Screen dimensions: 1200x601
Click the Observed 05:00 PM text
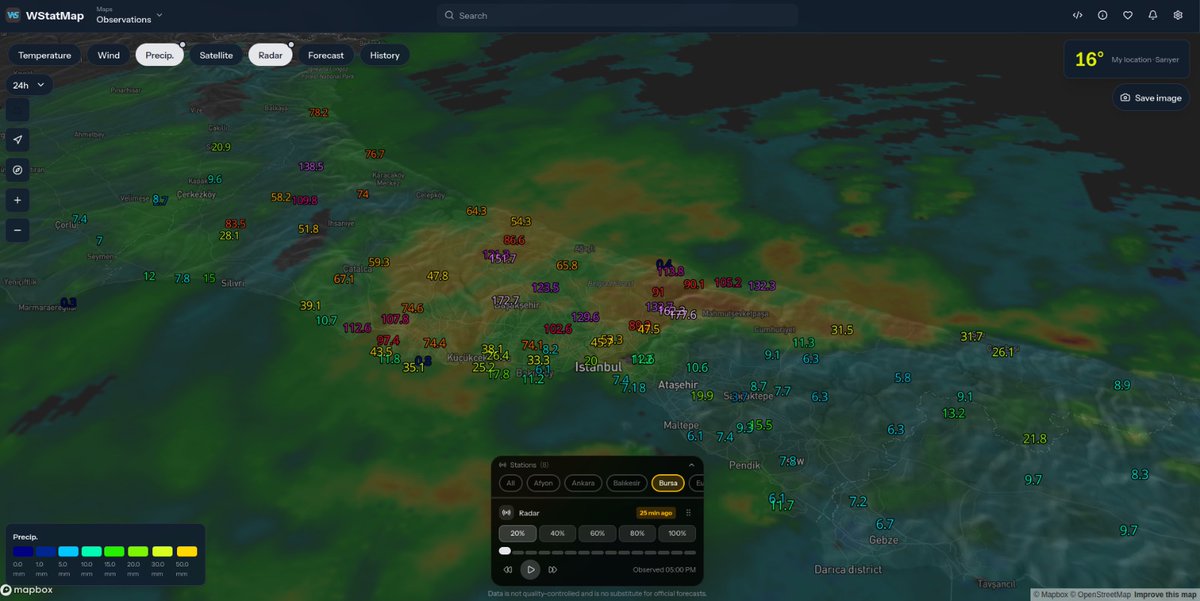[664, 569]
